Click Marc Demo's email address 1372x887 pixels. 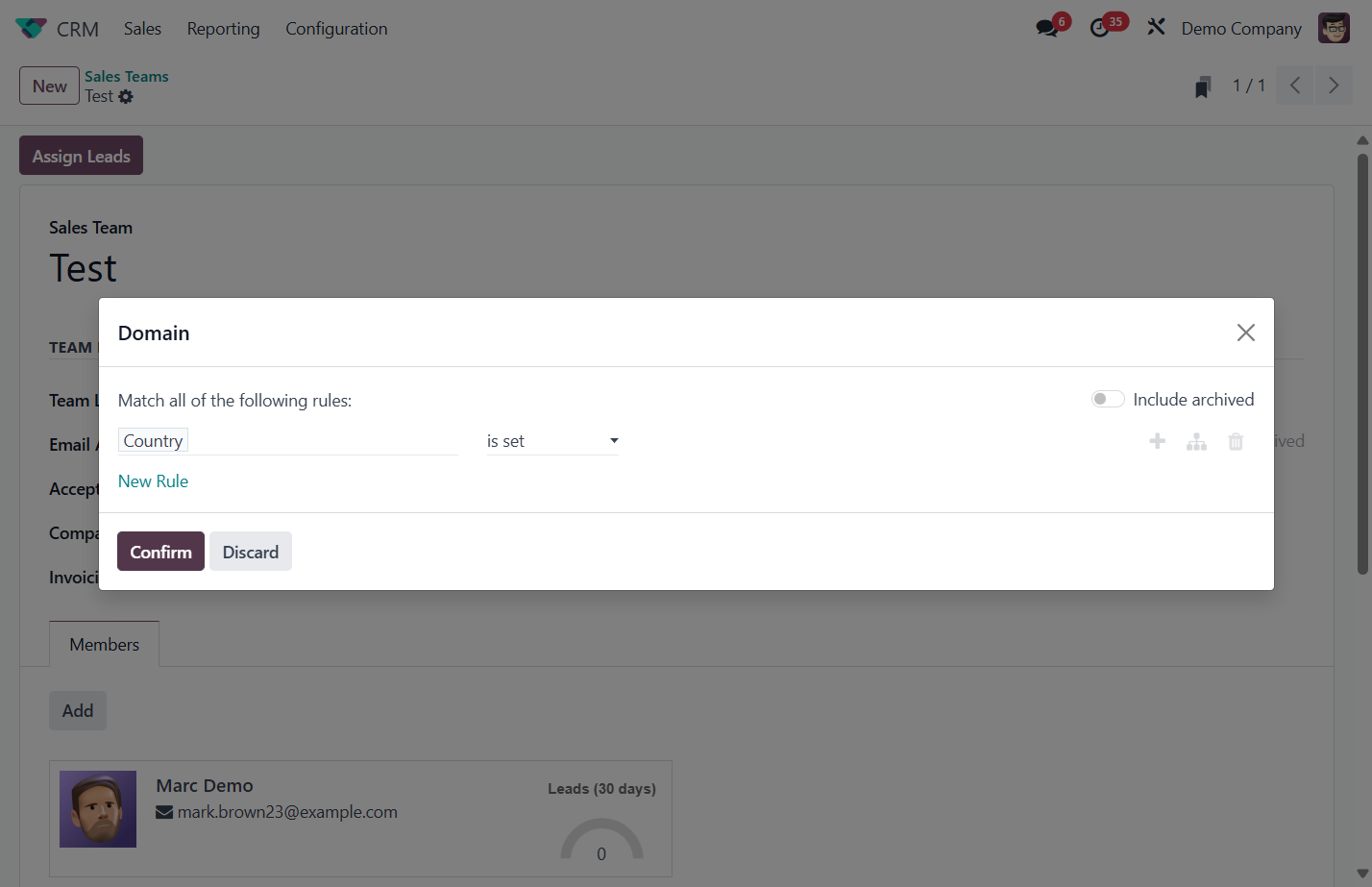pyautogui.click(x=287, y=812)
